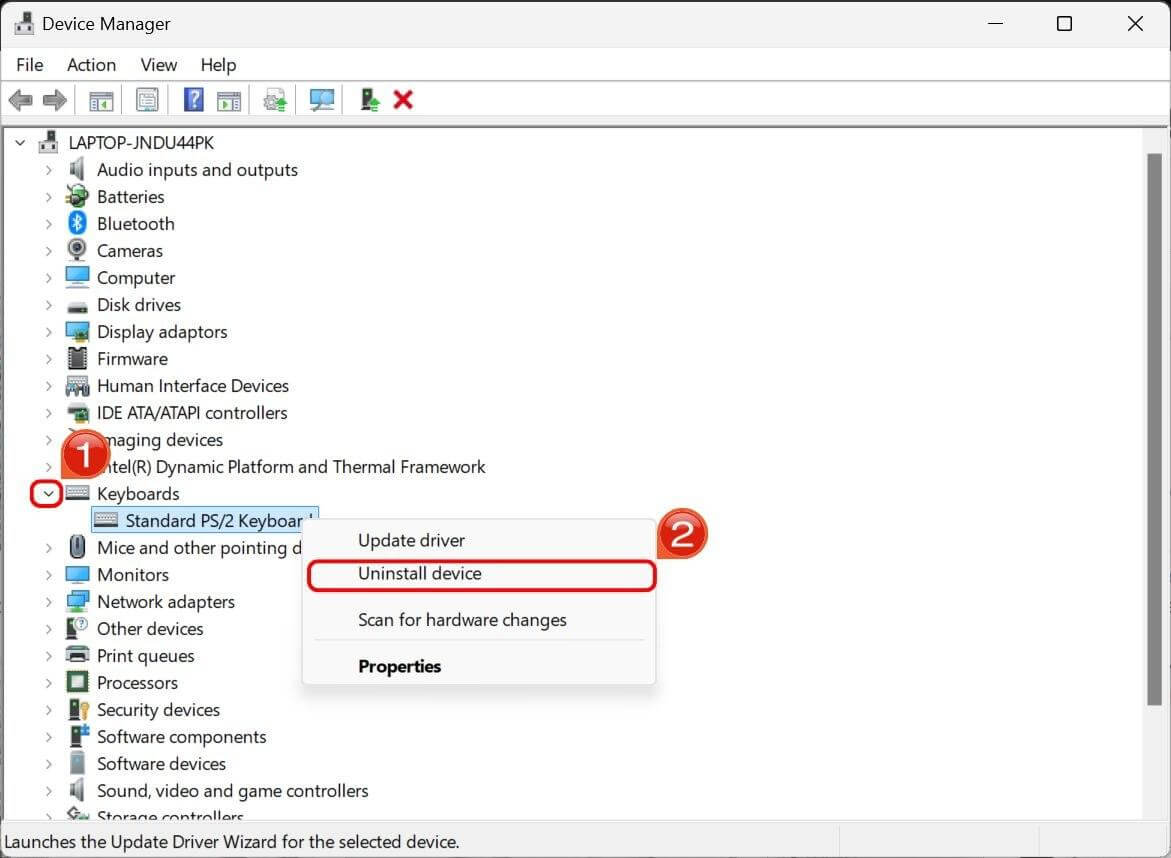Click the red X Uninstall Device toolbar icon

tap(403, 99)
